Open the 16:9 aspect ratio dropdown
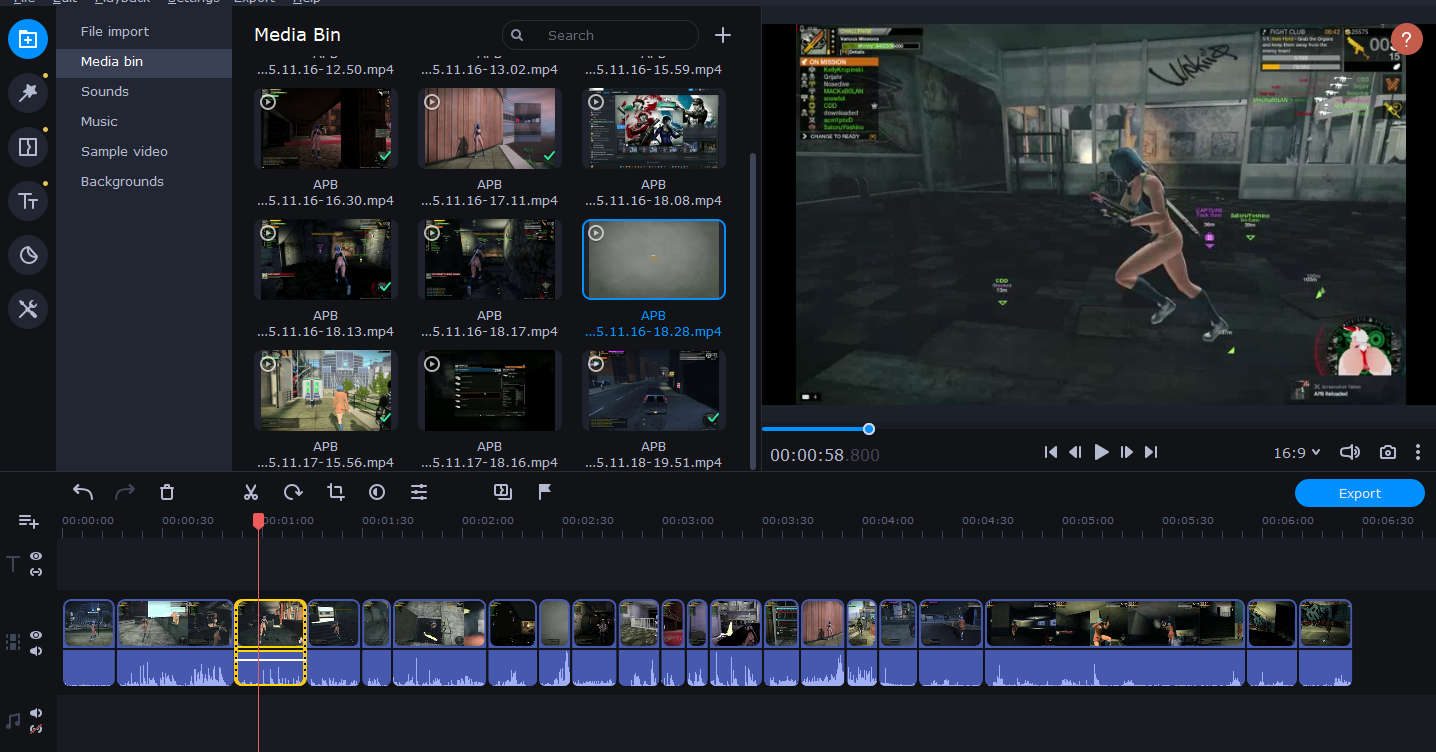This screenshot has height=752, width=1436. coord(1296,453)
